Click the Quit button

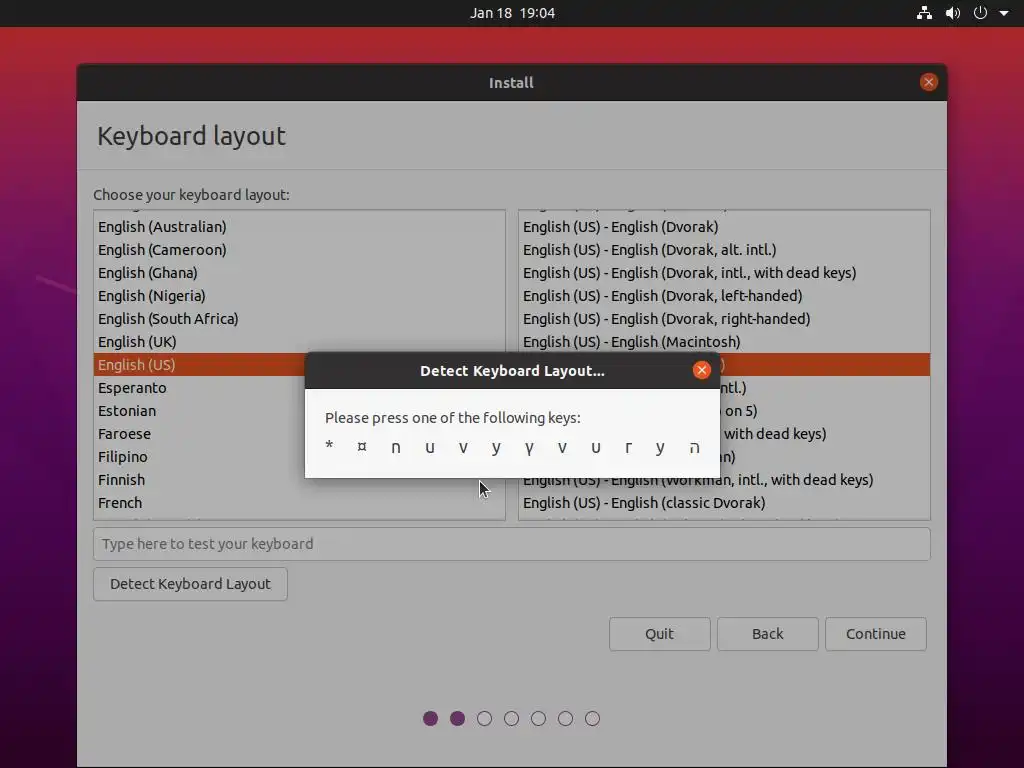(660, 633)
